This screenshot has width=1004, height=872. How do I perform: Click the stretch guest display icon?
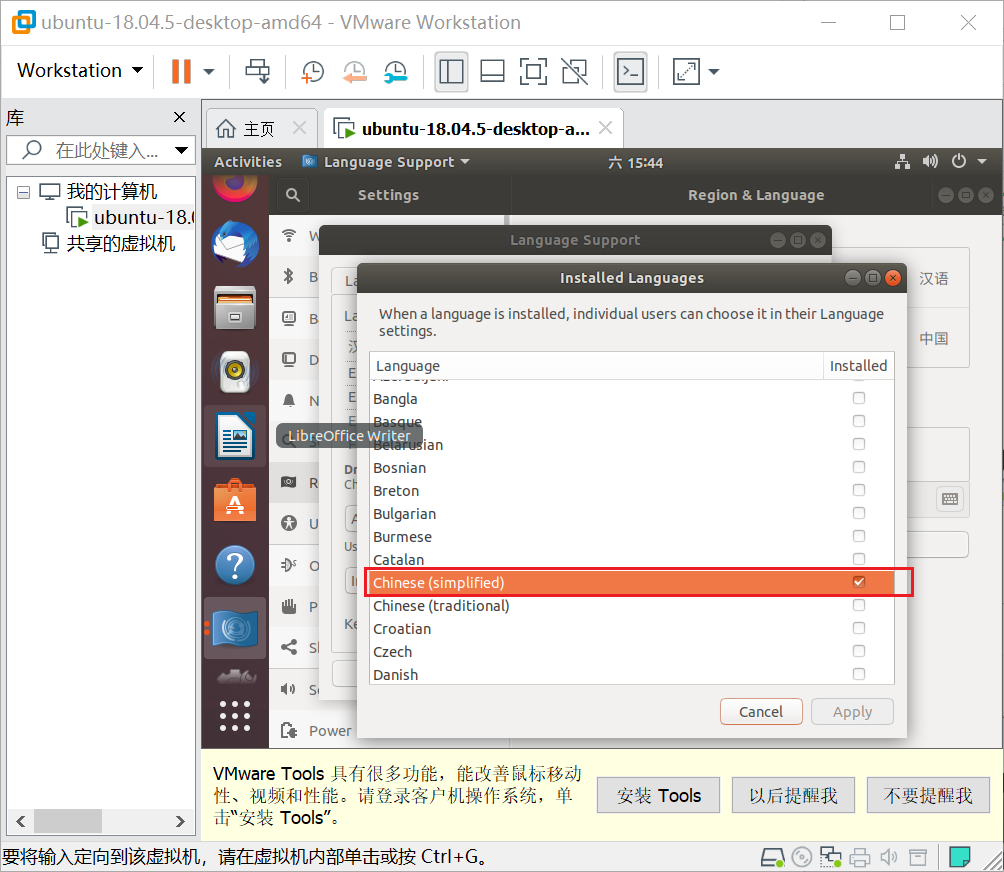point(686,72)
